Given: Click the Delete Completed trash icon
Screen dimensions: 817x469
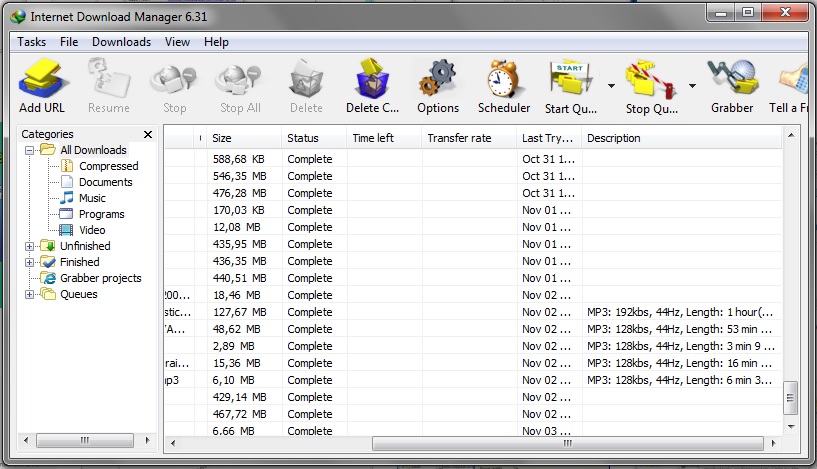Looking at the screenshot, I should coord(372,79).
